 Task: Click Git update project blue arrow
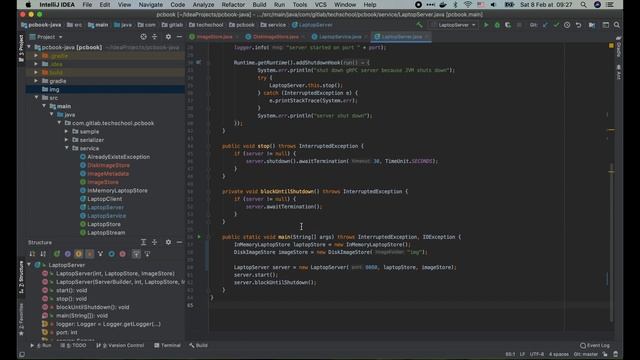coord(545,25)
